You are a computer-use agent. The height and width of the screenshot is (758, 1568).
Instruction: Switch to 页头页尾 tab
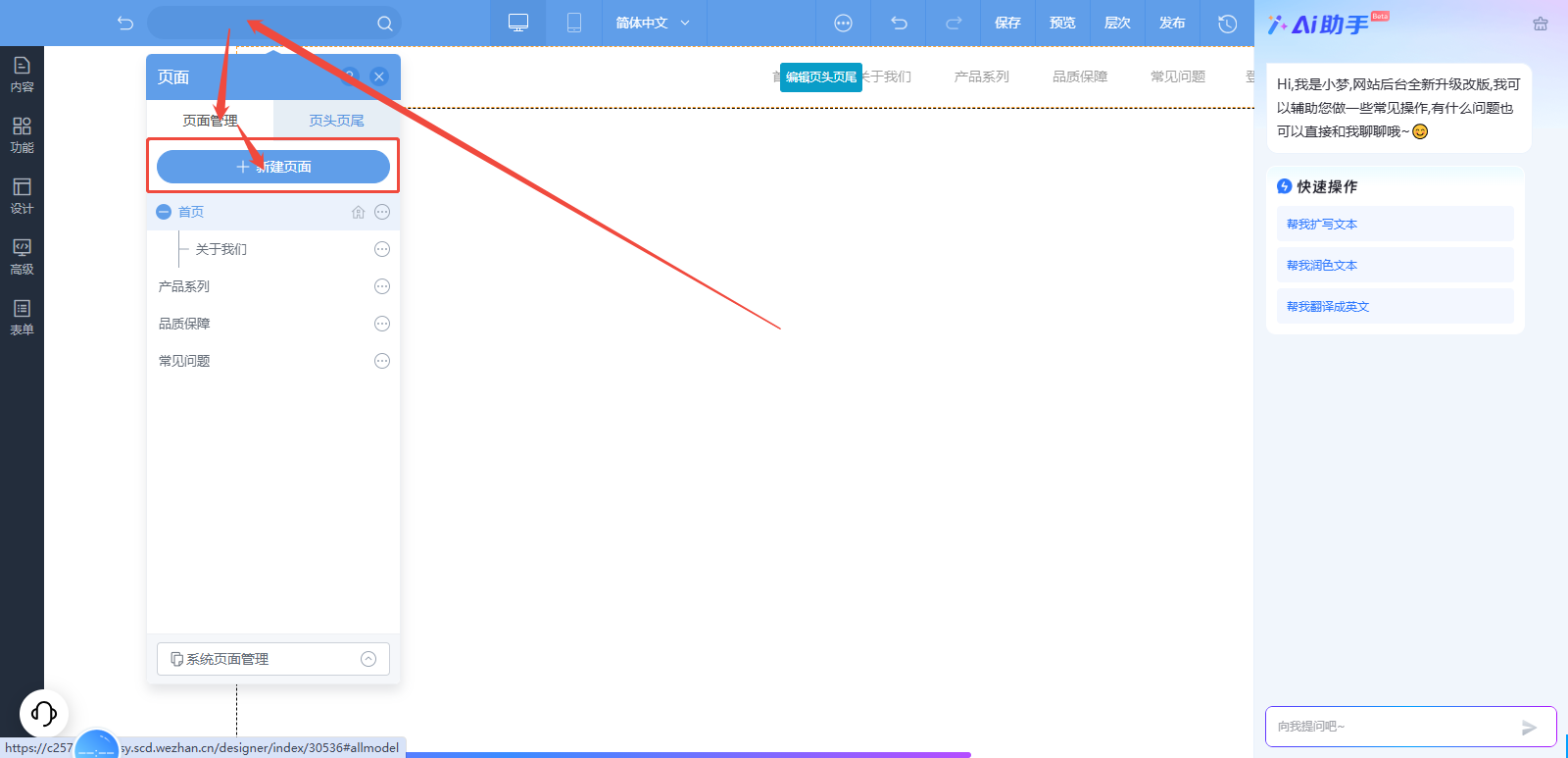[x=336, y=121]
